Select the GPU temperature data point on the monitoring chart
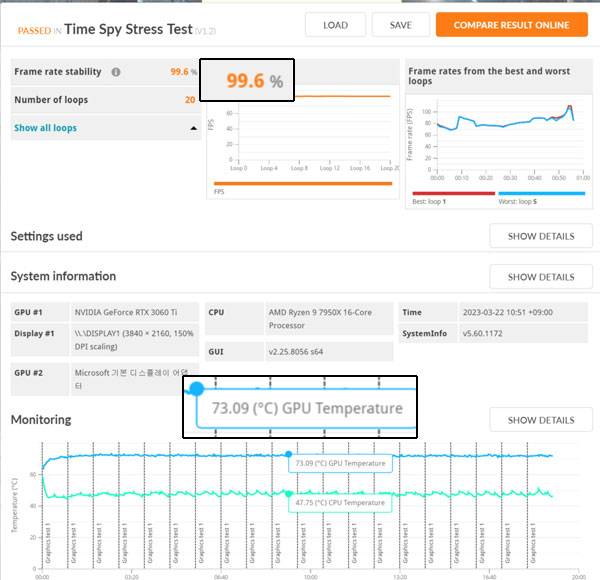Viewport: 600px width, 580px height. (x=288, y=454)
